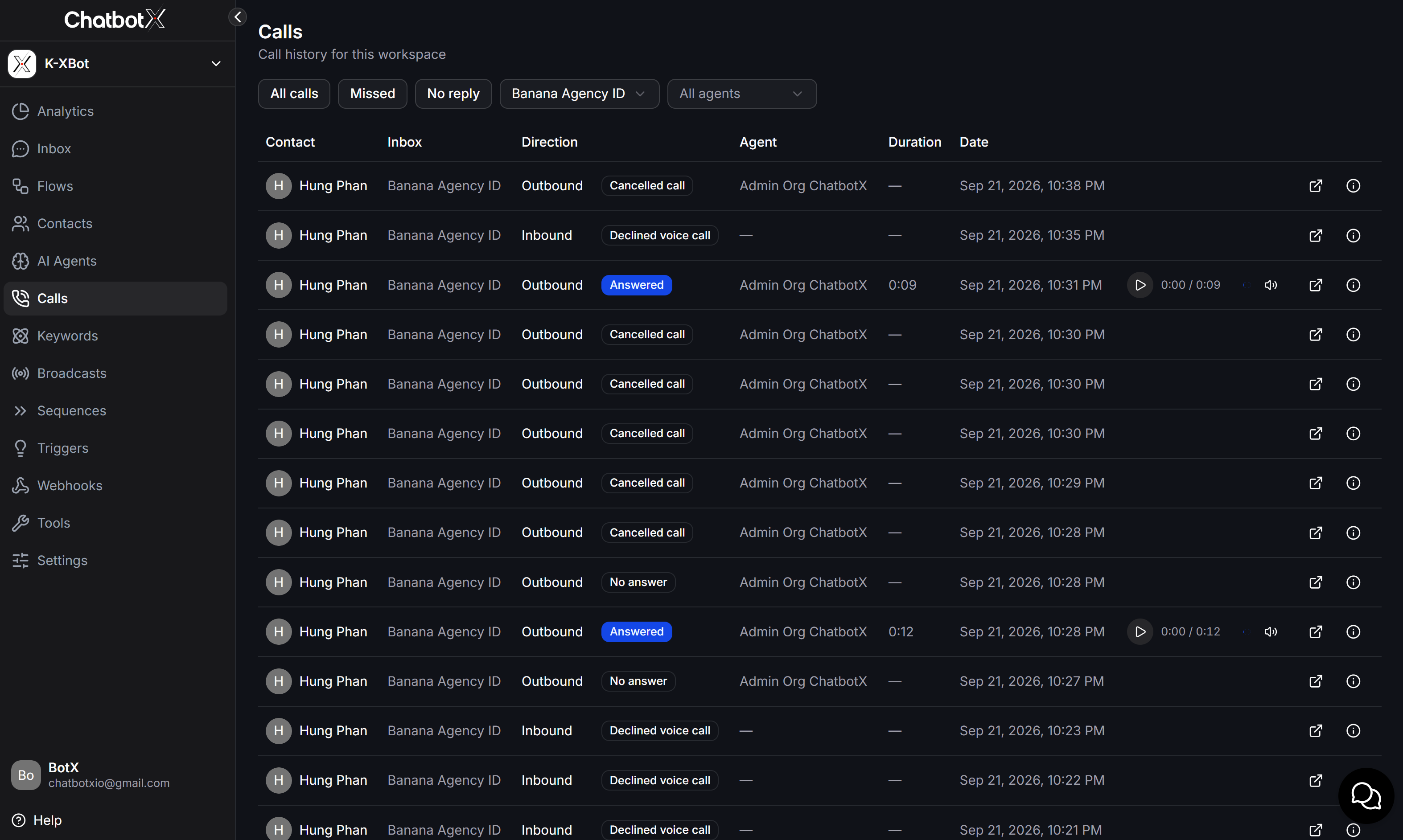This screenshot has height=840, width=1403.
Task: View info for the 10:29 PM call
Action: [1353, 483]
